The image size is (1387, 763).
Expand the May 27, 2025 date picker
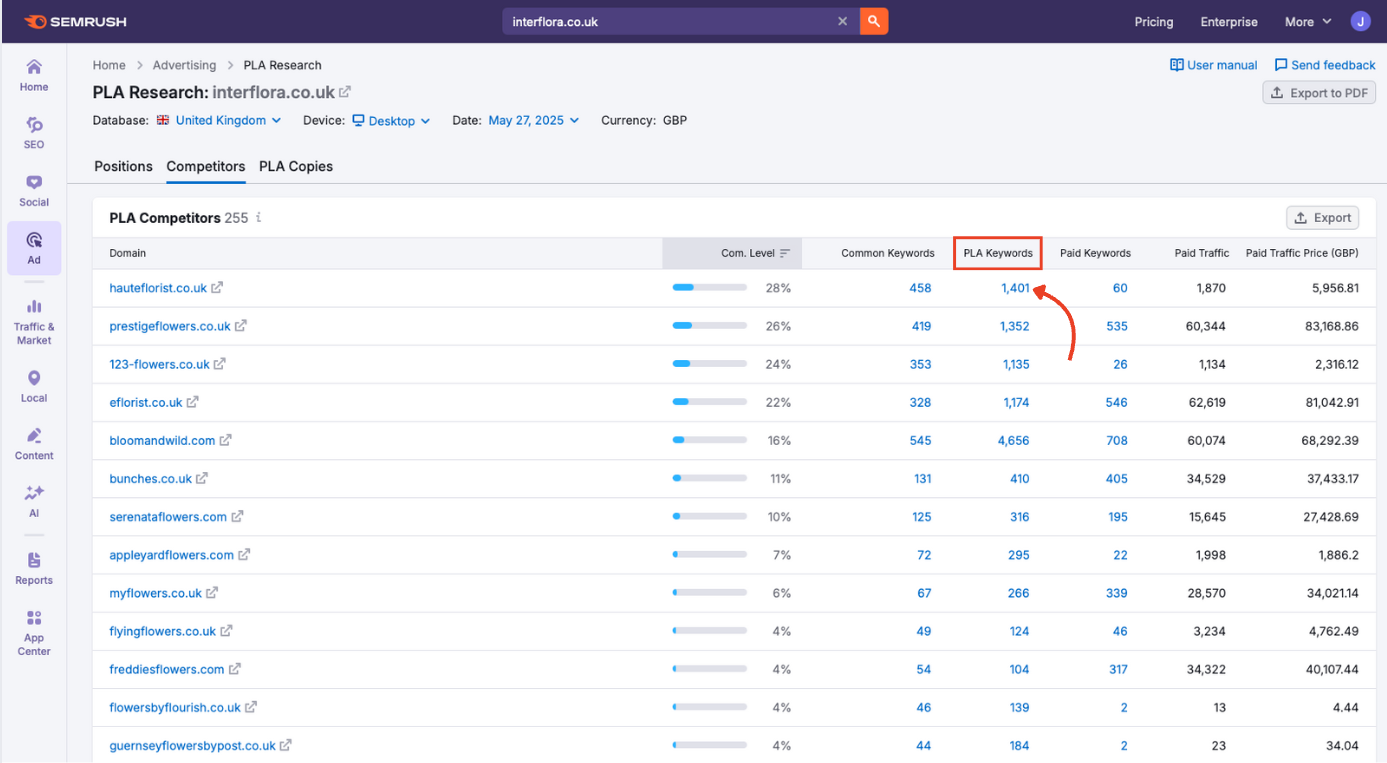[x=533, y=120]
